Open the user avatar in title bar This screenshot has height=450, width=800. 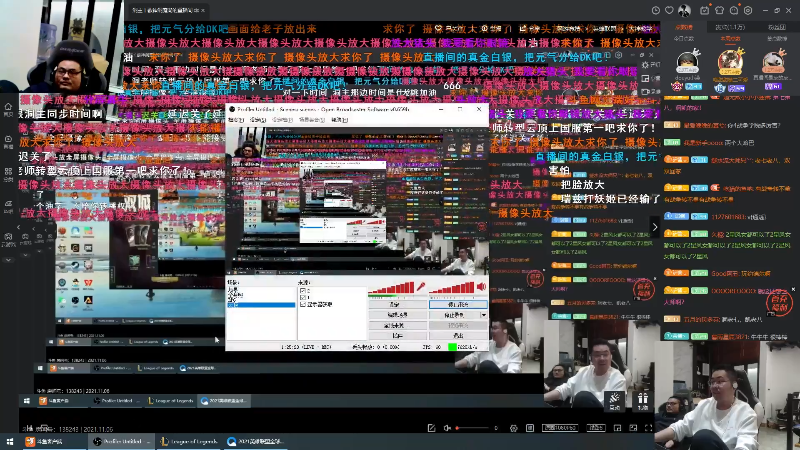point(684,10)
